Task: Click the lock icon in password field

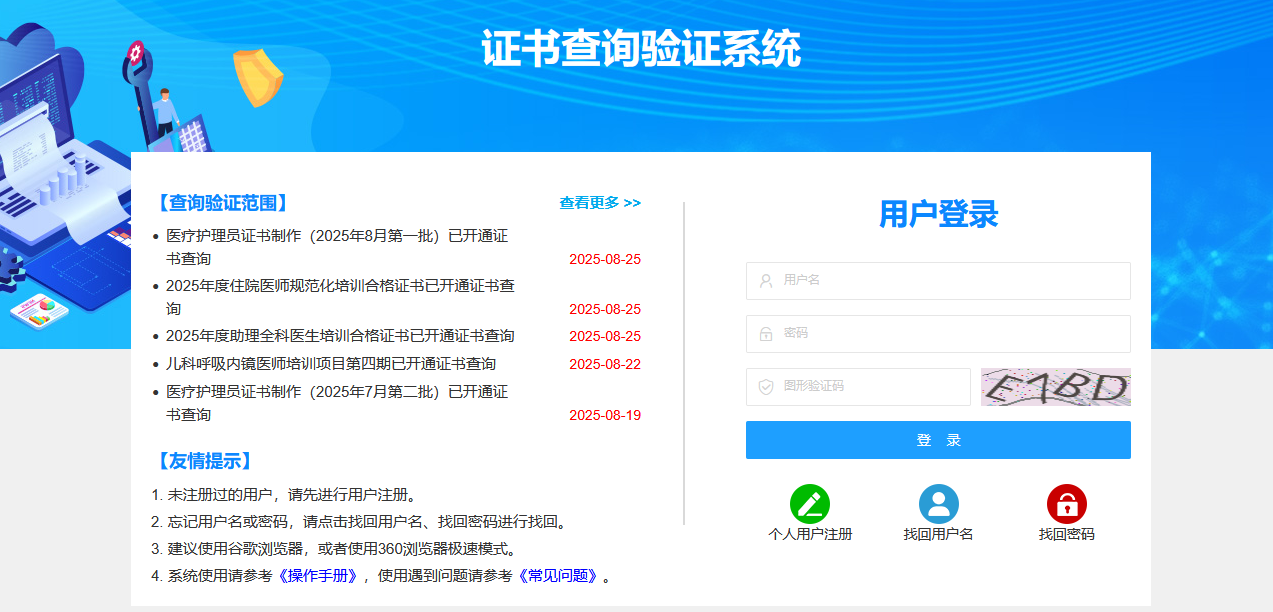Action: pos(766,334)
